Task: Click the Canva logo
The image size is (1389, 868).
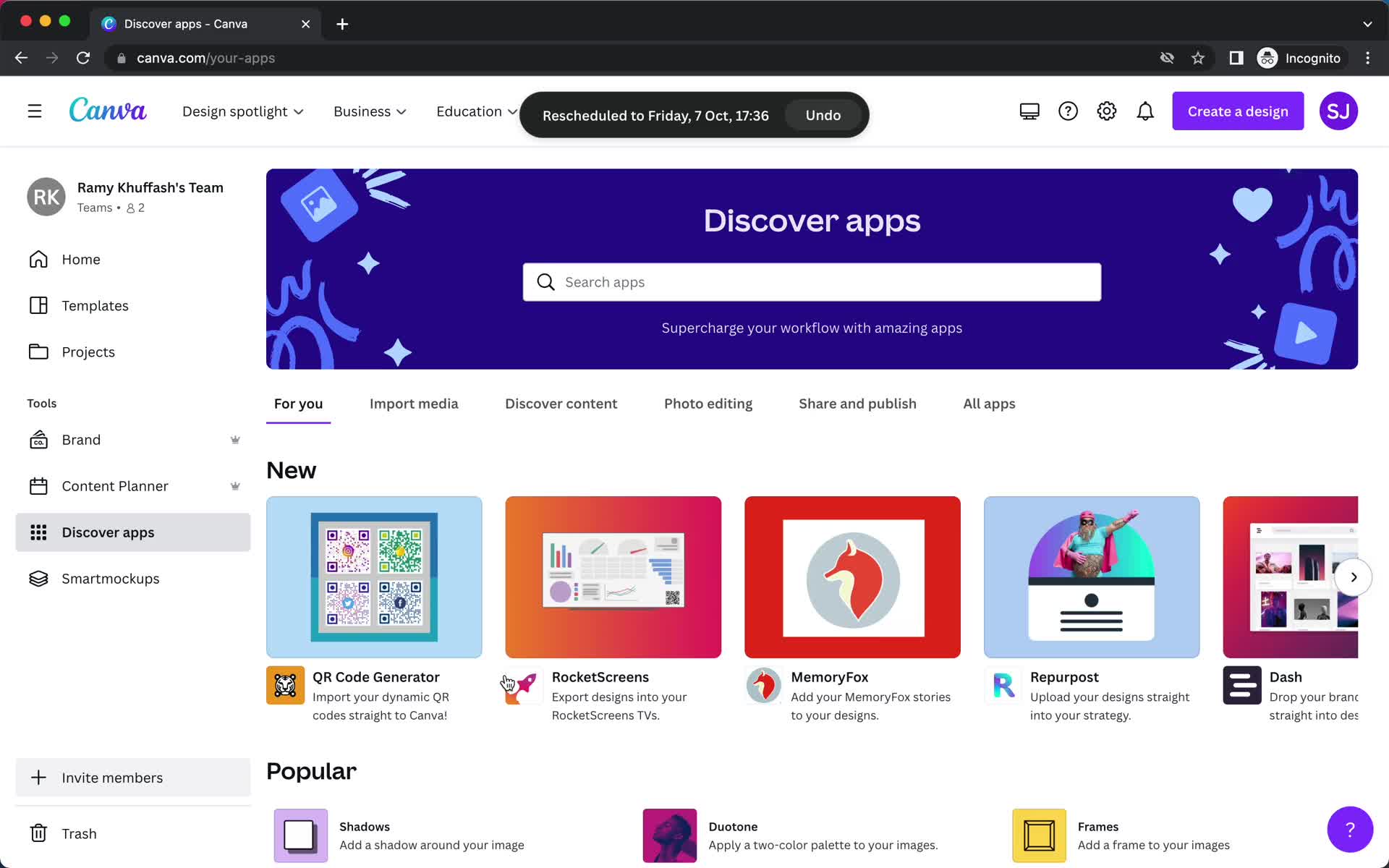Action: 108,111
